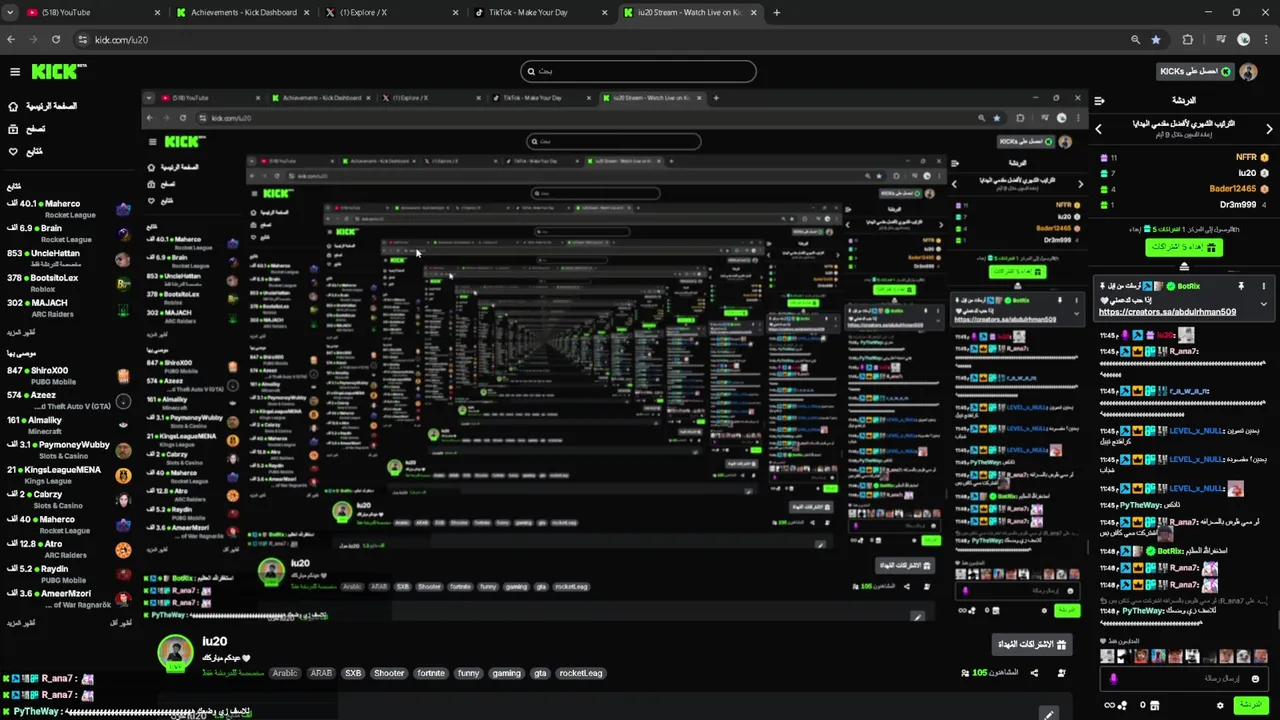Open the user profile avatar at the top right
Image resolution: width=1280 pixels, height=720 pixels.
[x=1248, y=72]
